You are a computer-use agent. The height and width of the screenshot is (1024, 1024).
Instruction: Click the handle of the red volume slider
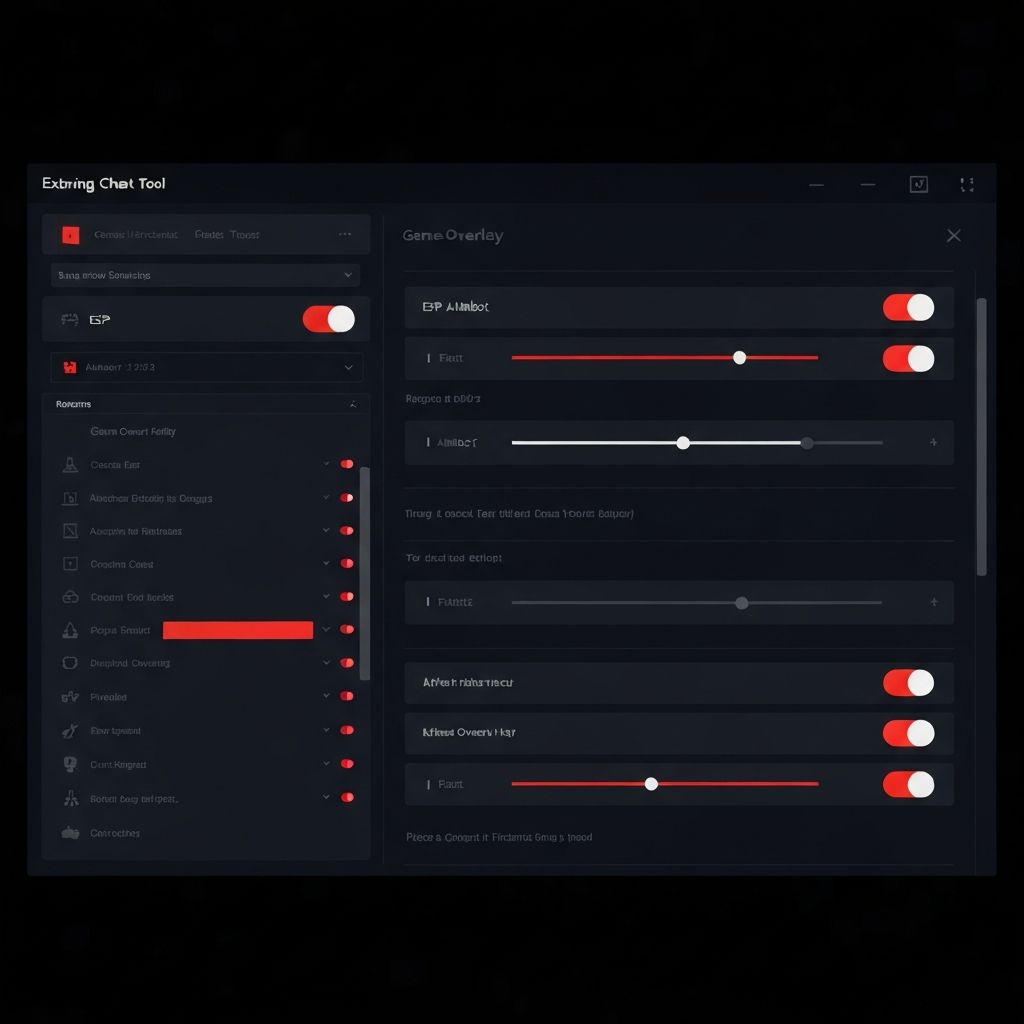[x=740, y=357]
